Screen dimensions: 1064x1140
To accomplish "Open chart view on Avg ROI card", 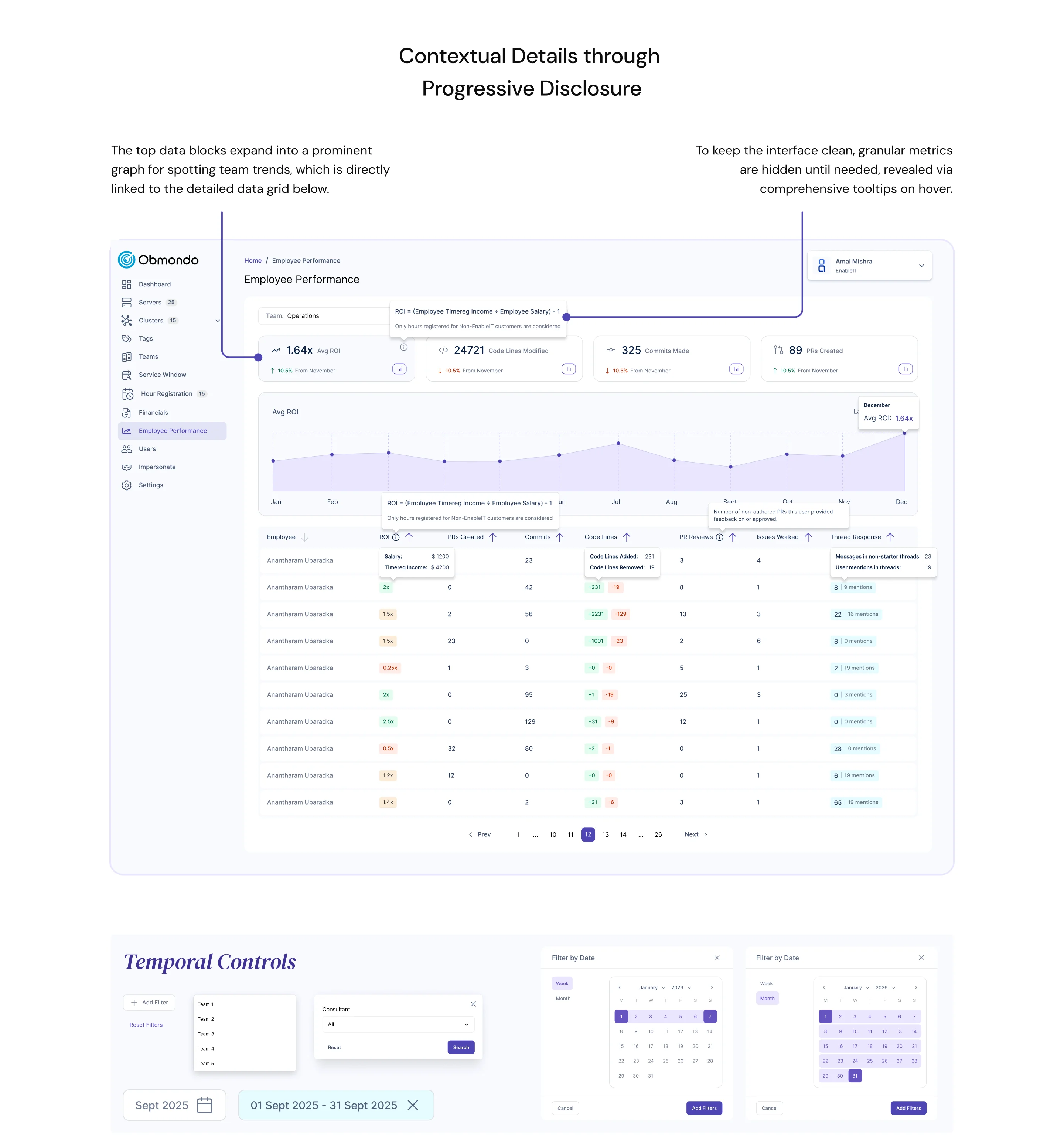I will click(399, 369).
